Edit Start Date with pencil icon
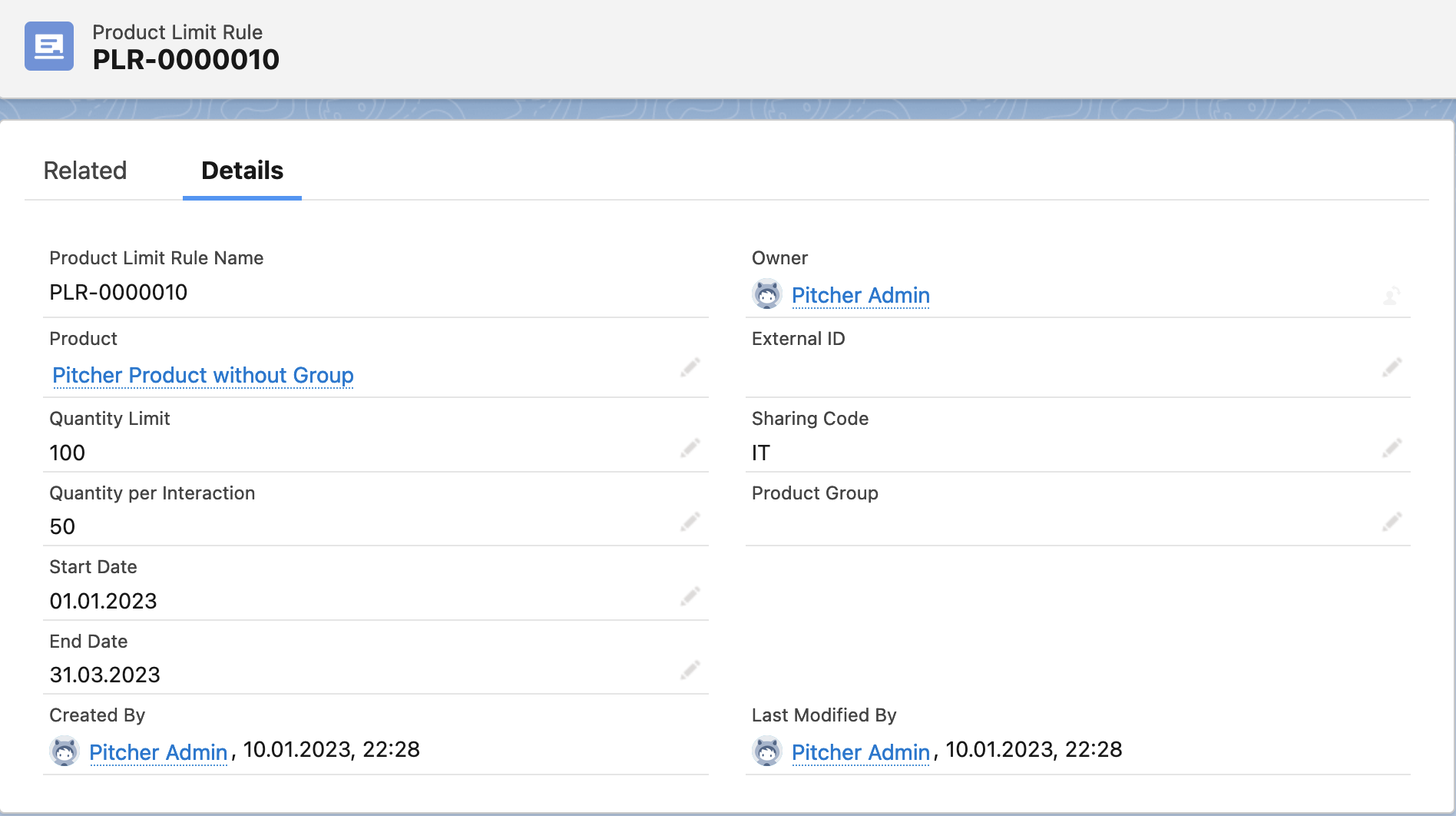 (690, 596)
